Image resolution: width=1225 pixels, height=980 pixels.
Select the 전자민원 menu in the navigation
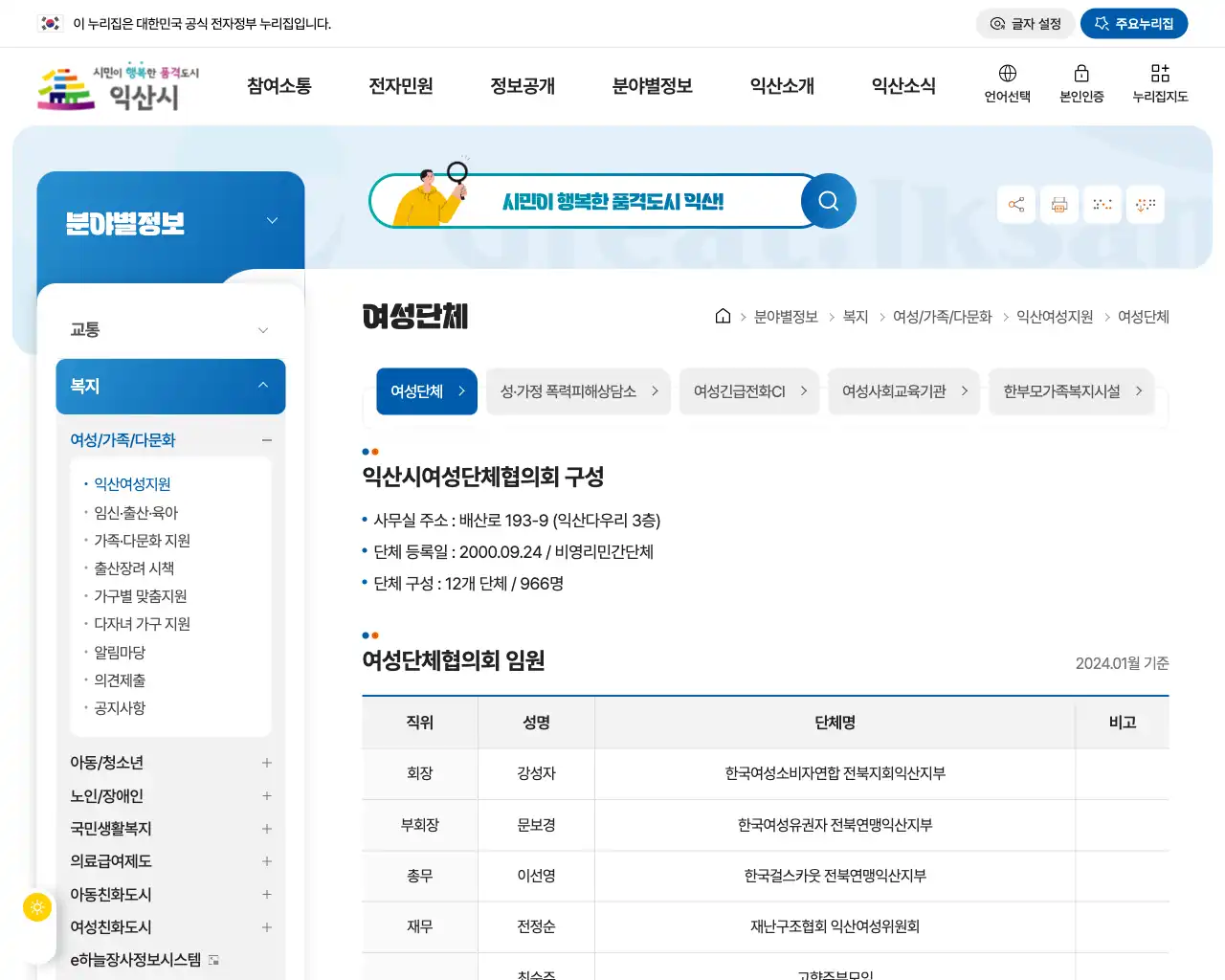point(401,85)
